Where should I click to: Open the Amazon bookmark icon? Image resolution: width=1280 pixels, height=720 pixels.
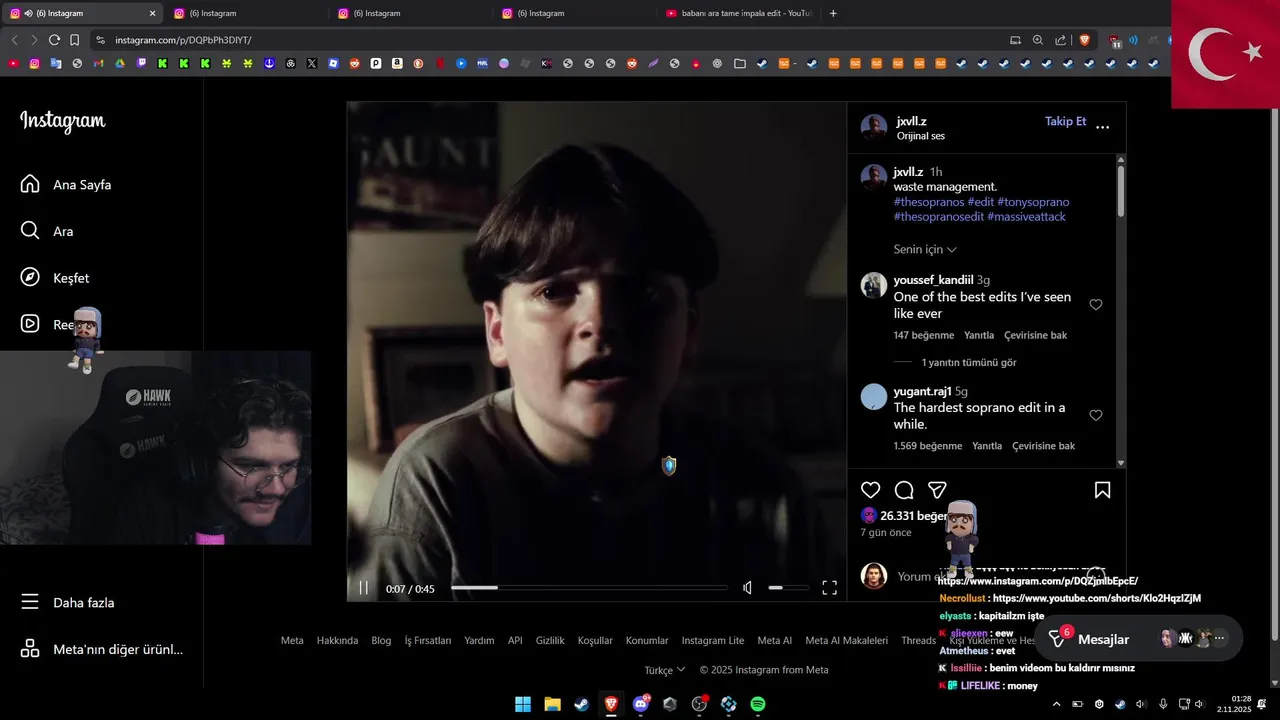(x=397, y=63)
